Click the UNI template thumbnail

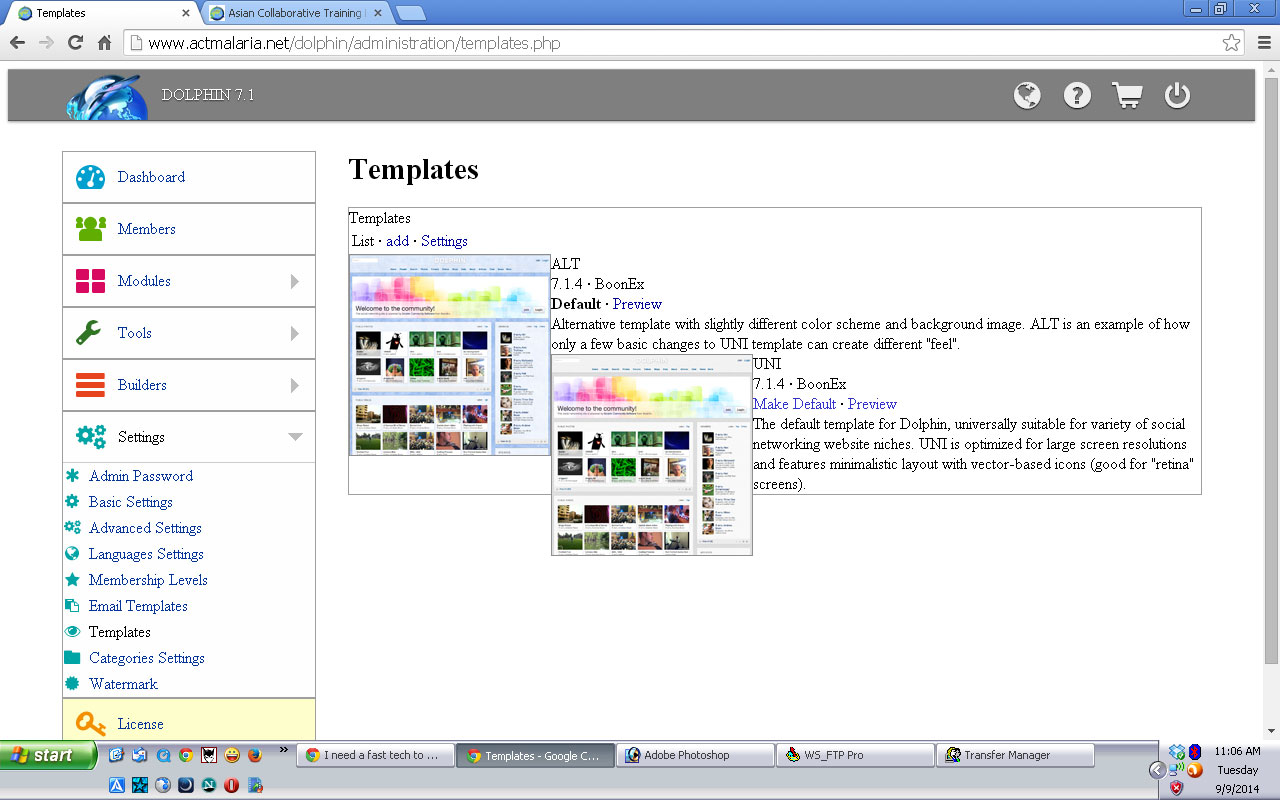pos(652,455)
